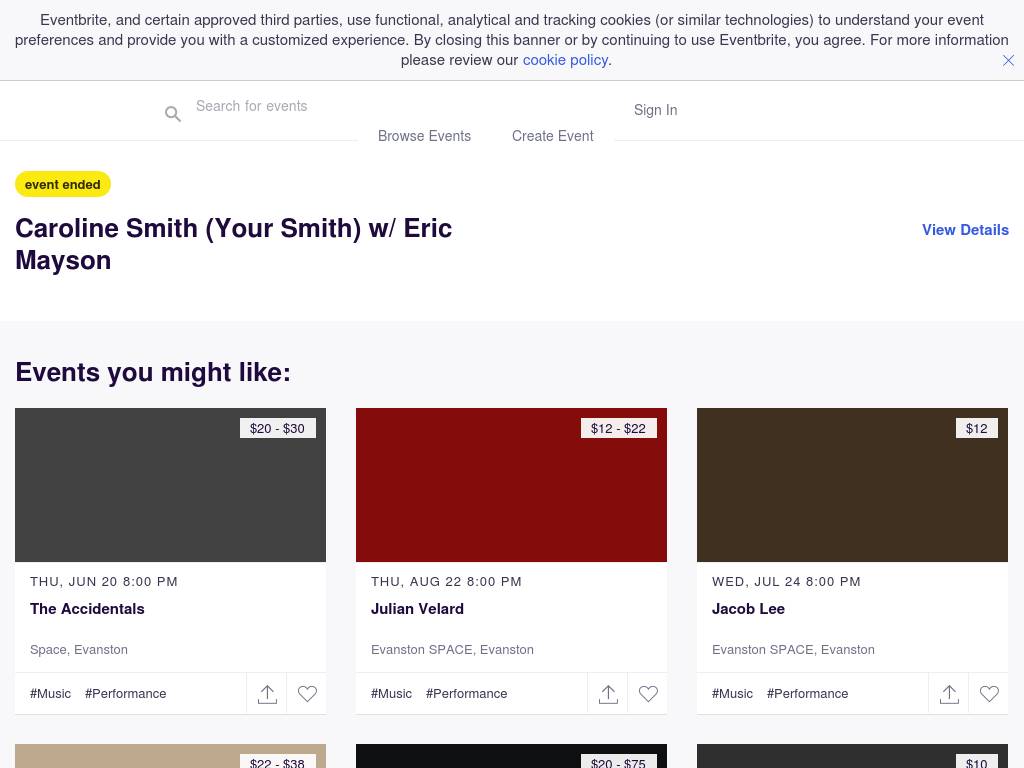Open View Details for Caroline Smith event
The height and width of the screenshot is (768, 1024).
tap(965, 230)
